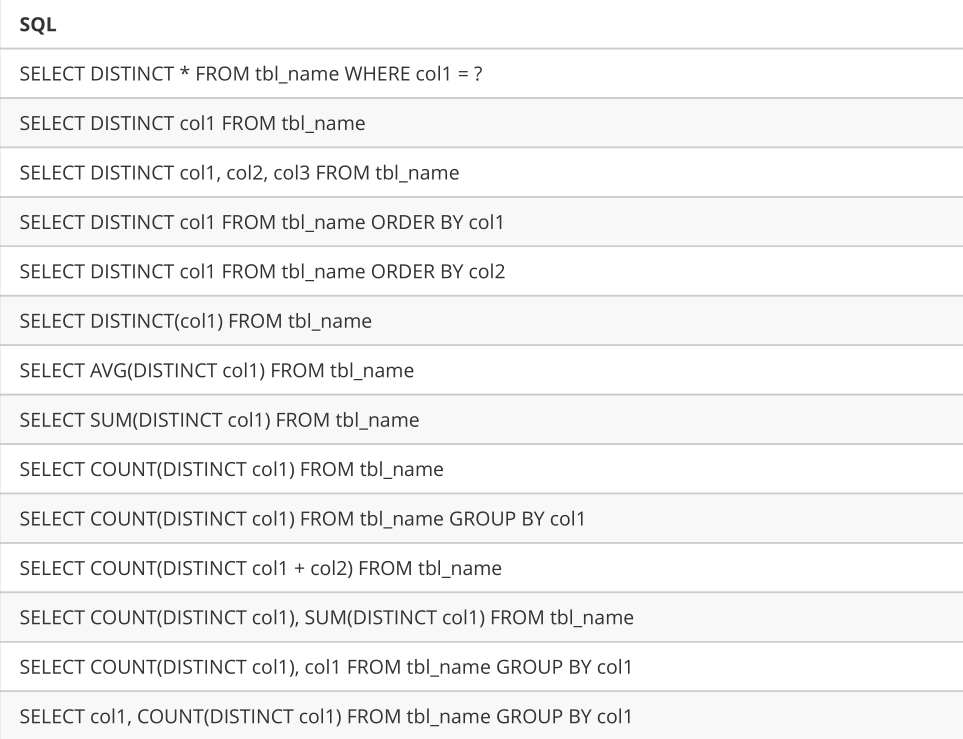Screen dimensions: 963x739
Task: Click the AVG(DISTINCT col1) query row
Action: (482, 370)
